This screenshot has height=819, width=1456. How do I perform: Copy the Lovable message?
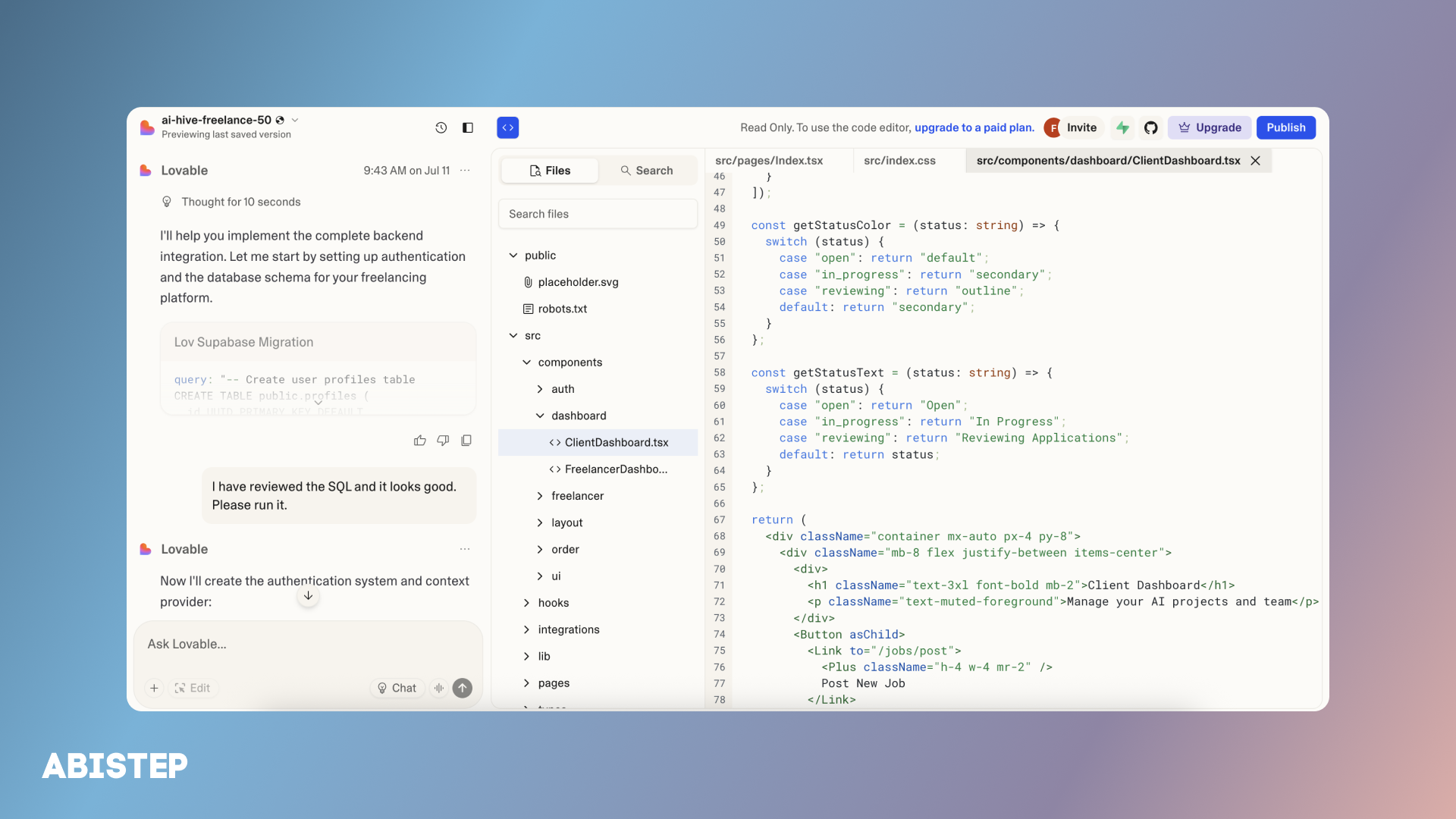click(466, 441)
